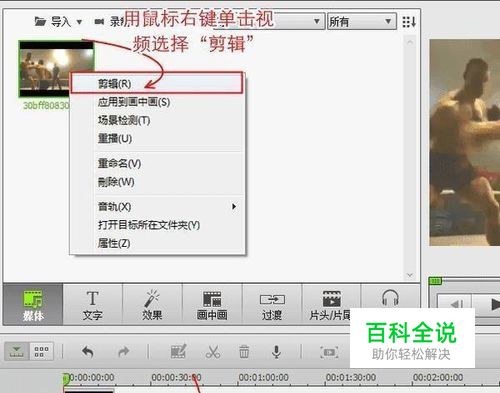Open the 效果 effects tab
The height and width of the screenshot is (393, 500).
point(152,304)
